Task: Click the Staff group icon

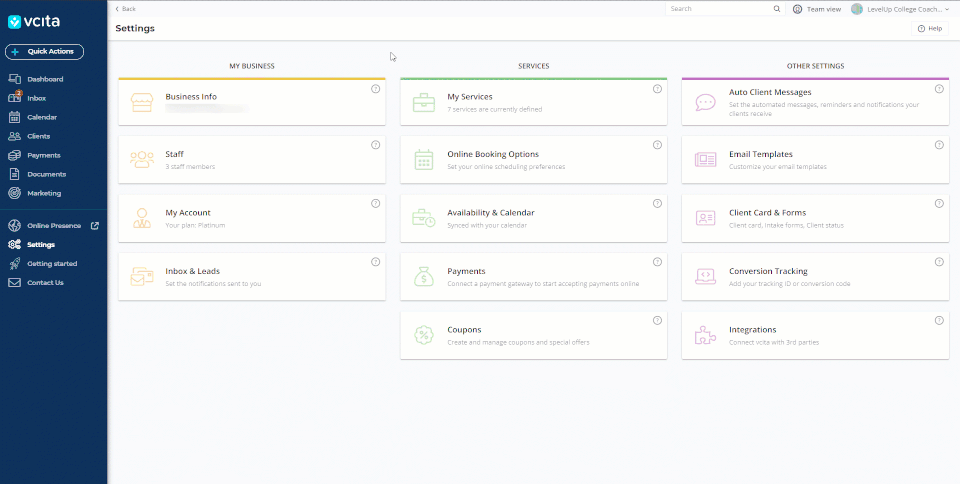Action: pos(142,160)
